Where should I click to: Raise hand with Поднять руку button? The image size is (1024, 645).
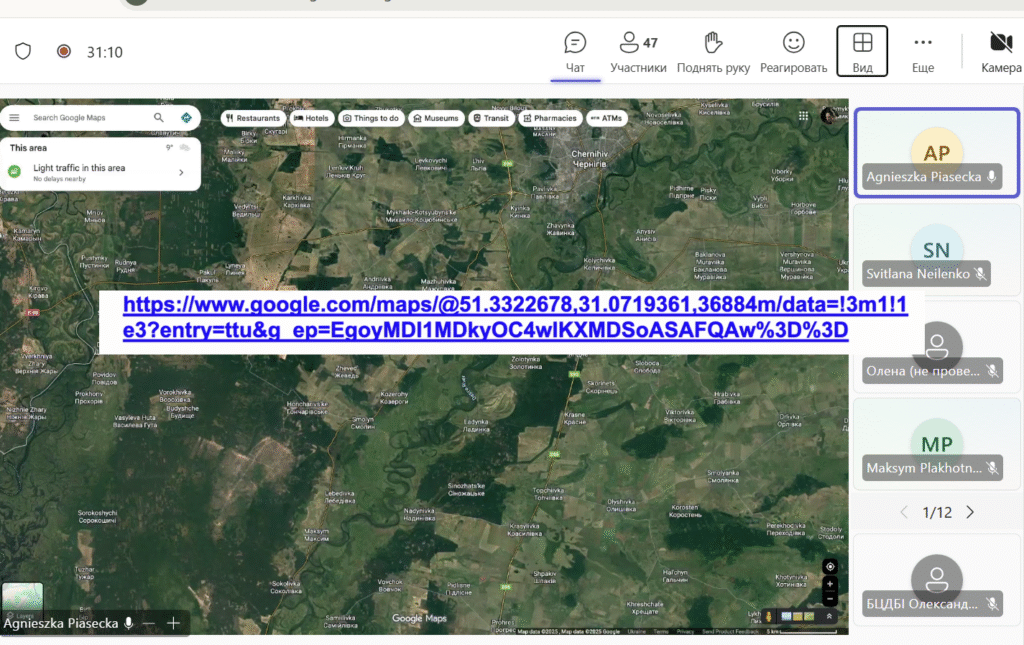click(x=713, y=52)
